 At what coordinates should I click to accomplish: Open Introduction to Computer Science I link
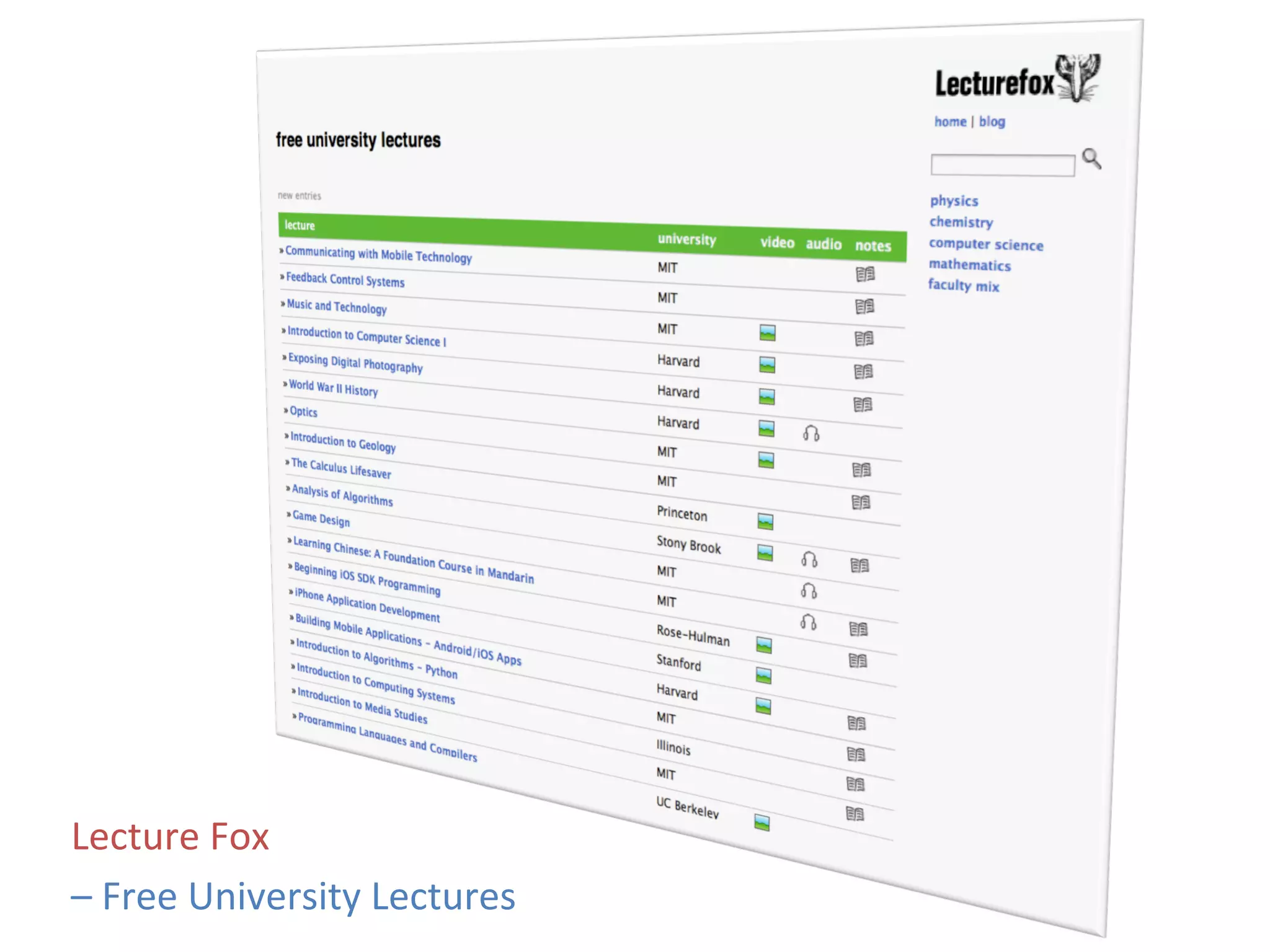tap(366, 337)
